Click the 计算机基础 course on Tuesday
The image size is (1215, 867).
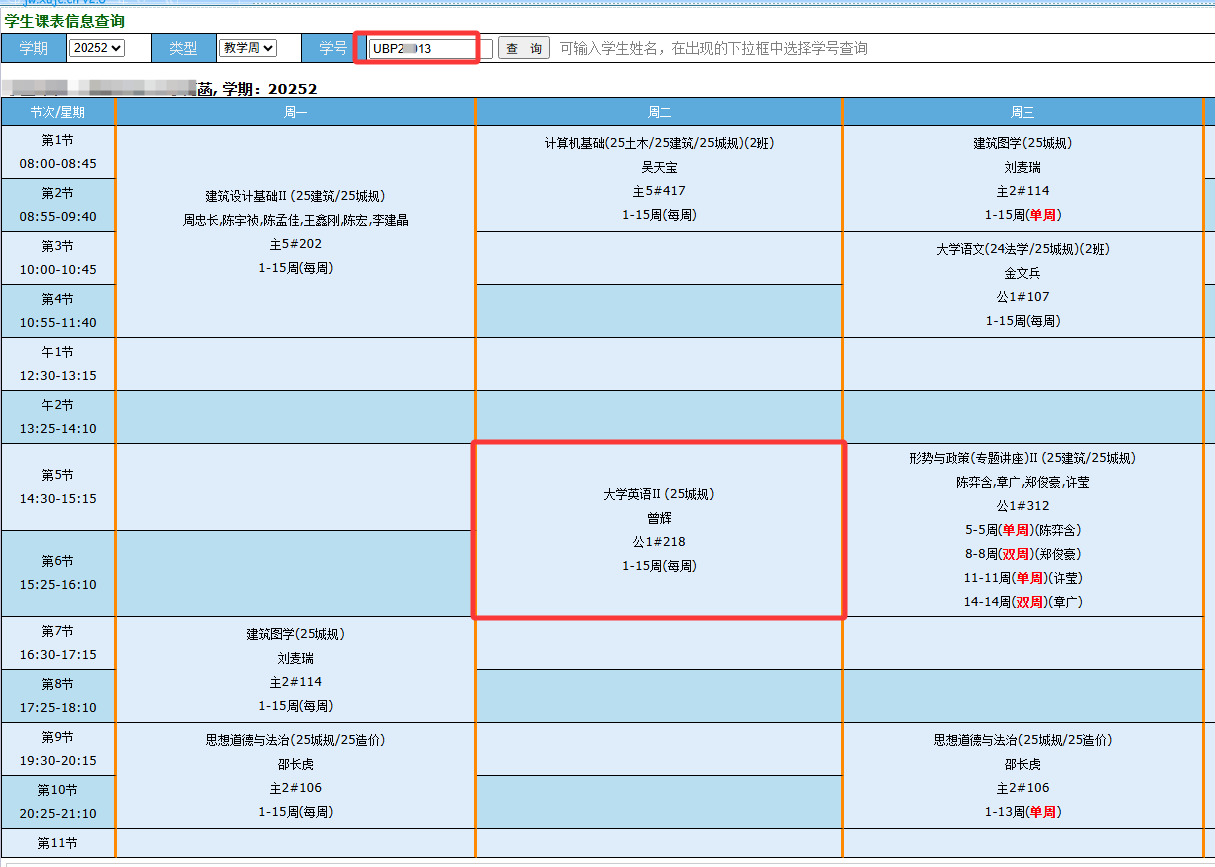[x=659, y=178]
